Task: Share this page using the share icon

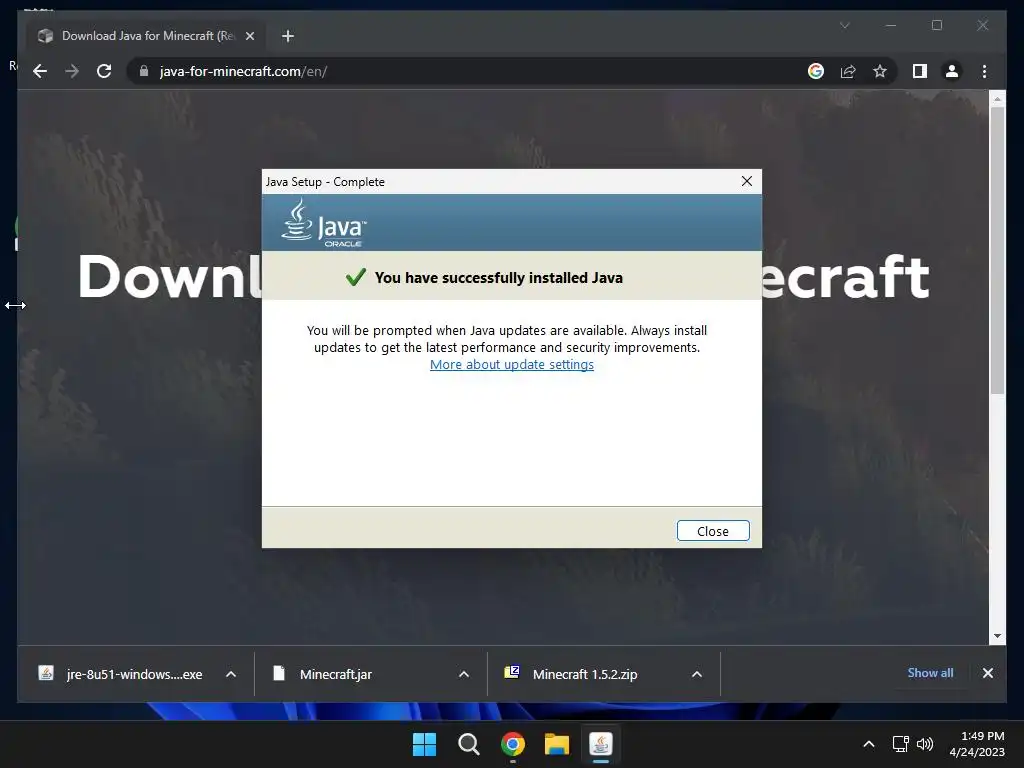Action: pyautogui.click(x=848, y=71)
